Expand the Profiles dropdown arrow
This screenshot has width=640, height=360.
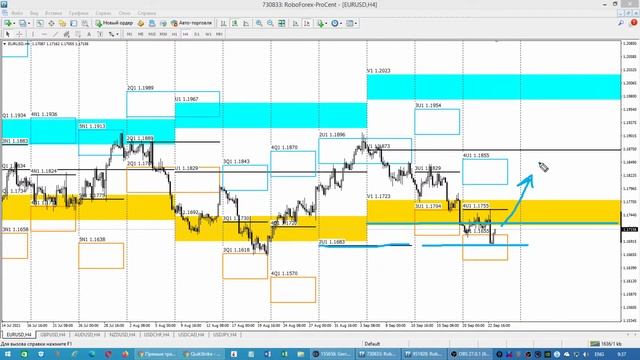pyautogui.click(x=29, y=23)
